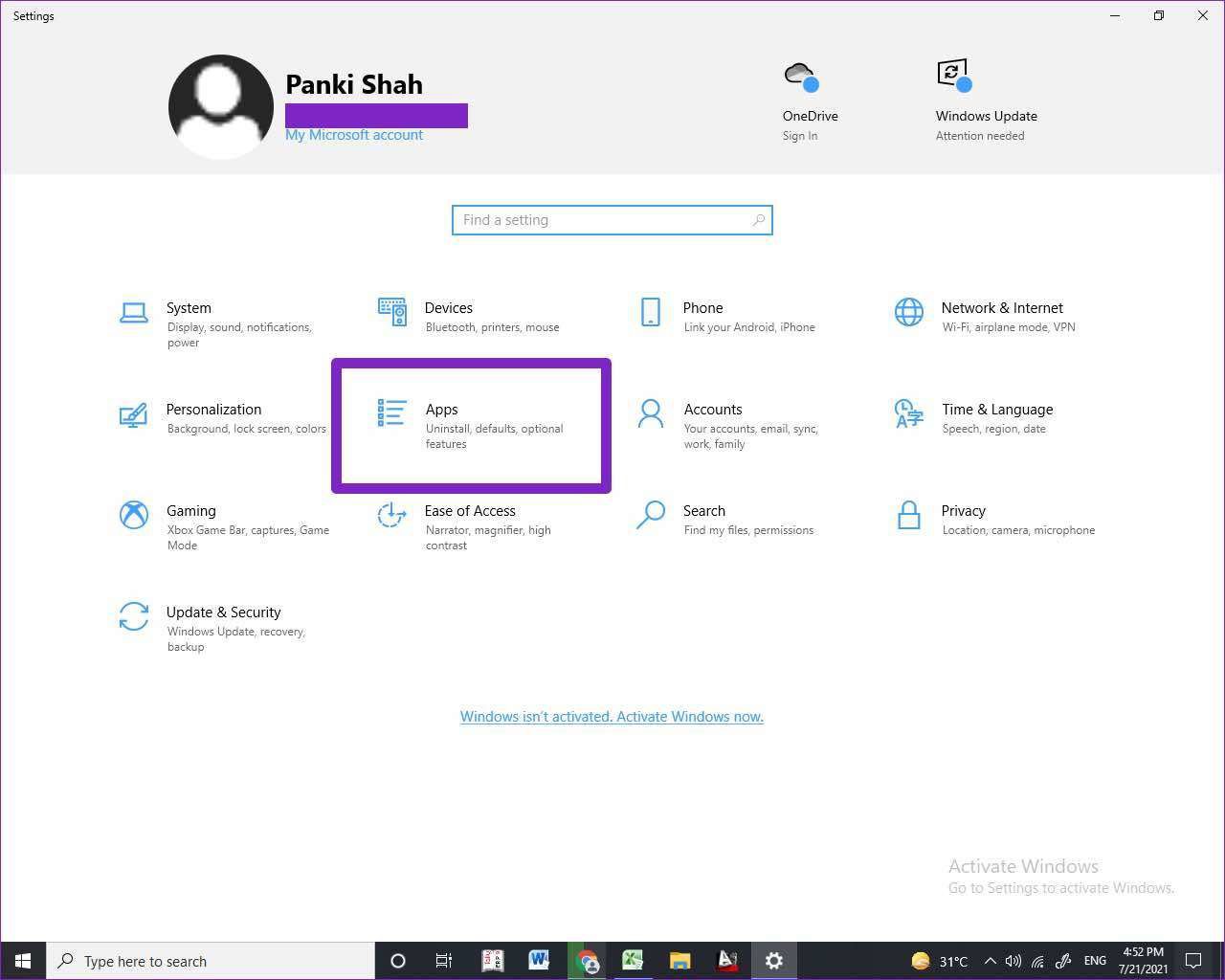This screenshot has height=980, width=1225.
Task: Open the Personalization paintbrush icon
Action: (133, 414)
